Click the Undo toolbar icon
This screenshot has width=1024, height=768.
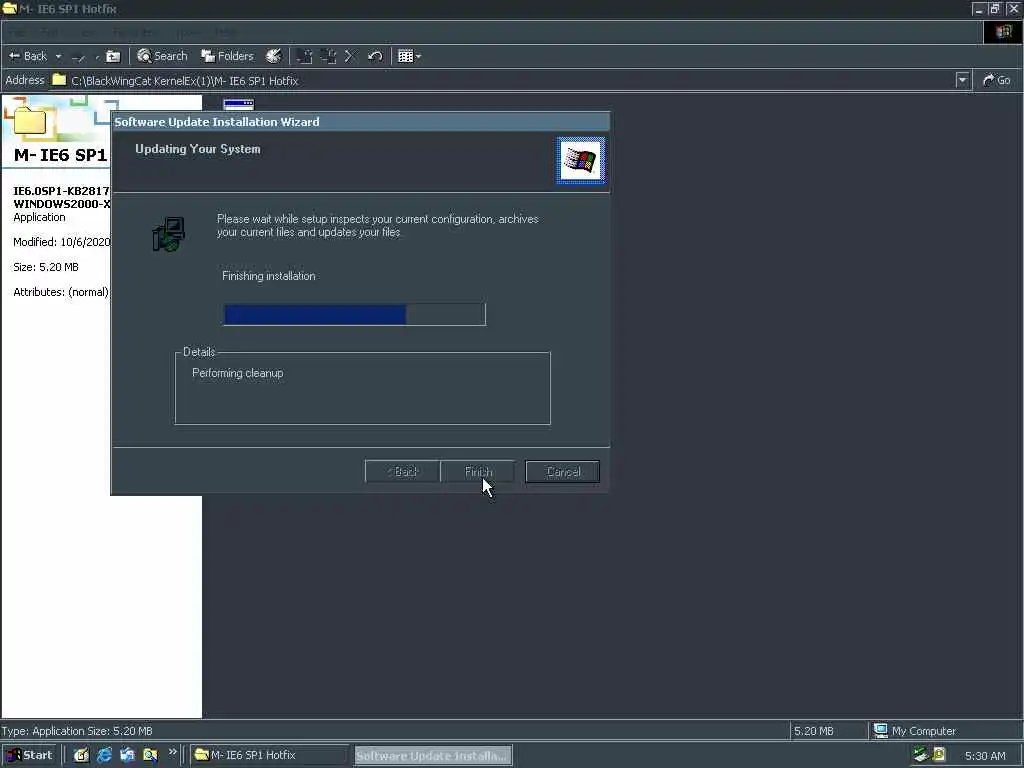point(375,56)
